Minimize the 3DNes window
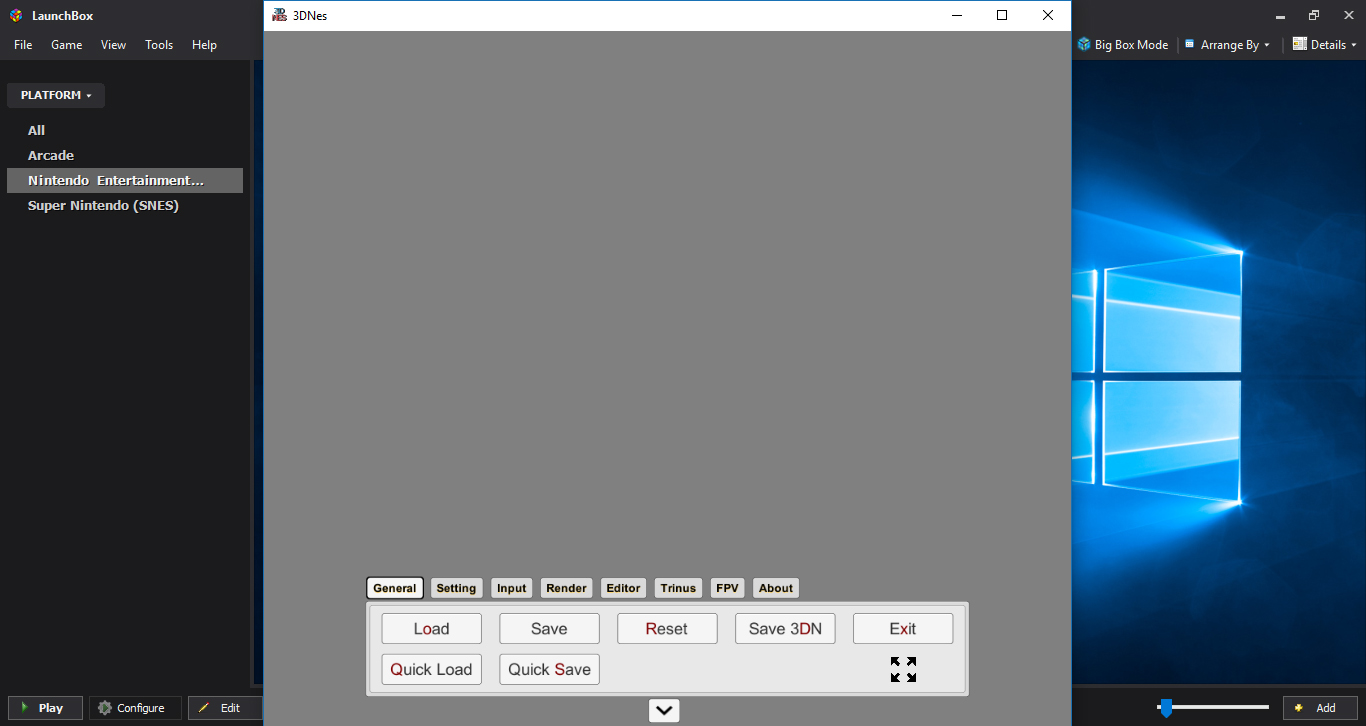The width and height of the screenshot is (1366, 726). coord(957,15)
